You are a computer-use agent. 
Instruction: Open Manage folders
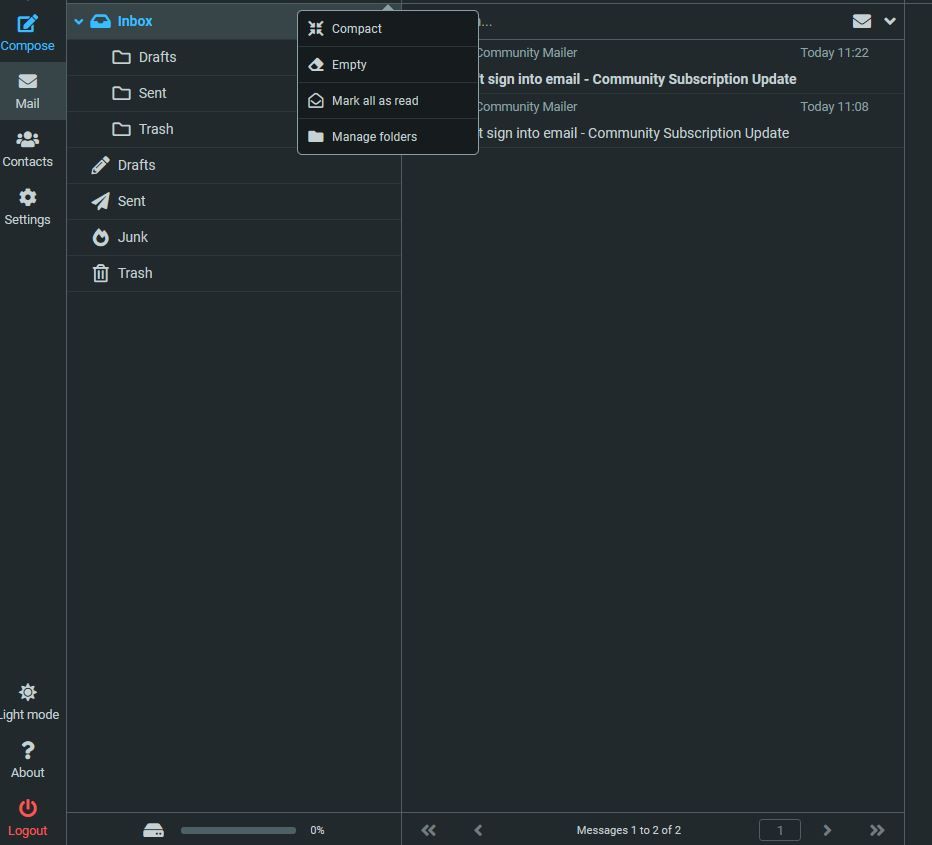point(374,137)
